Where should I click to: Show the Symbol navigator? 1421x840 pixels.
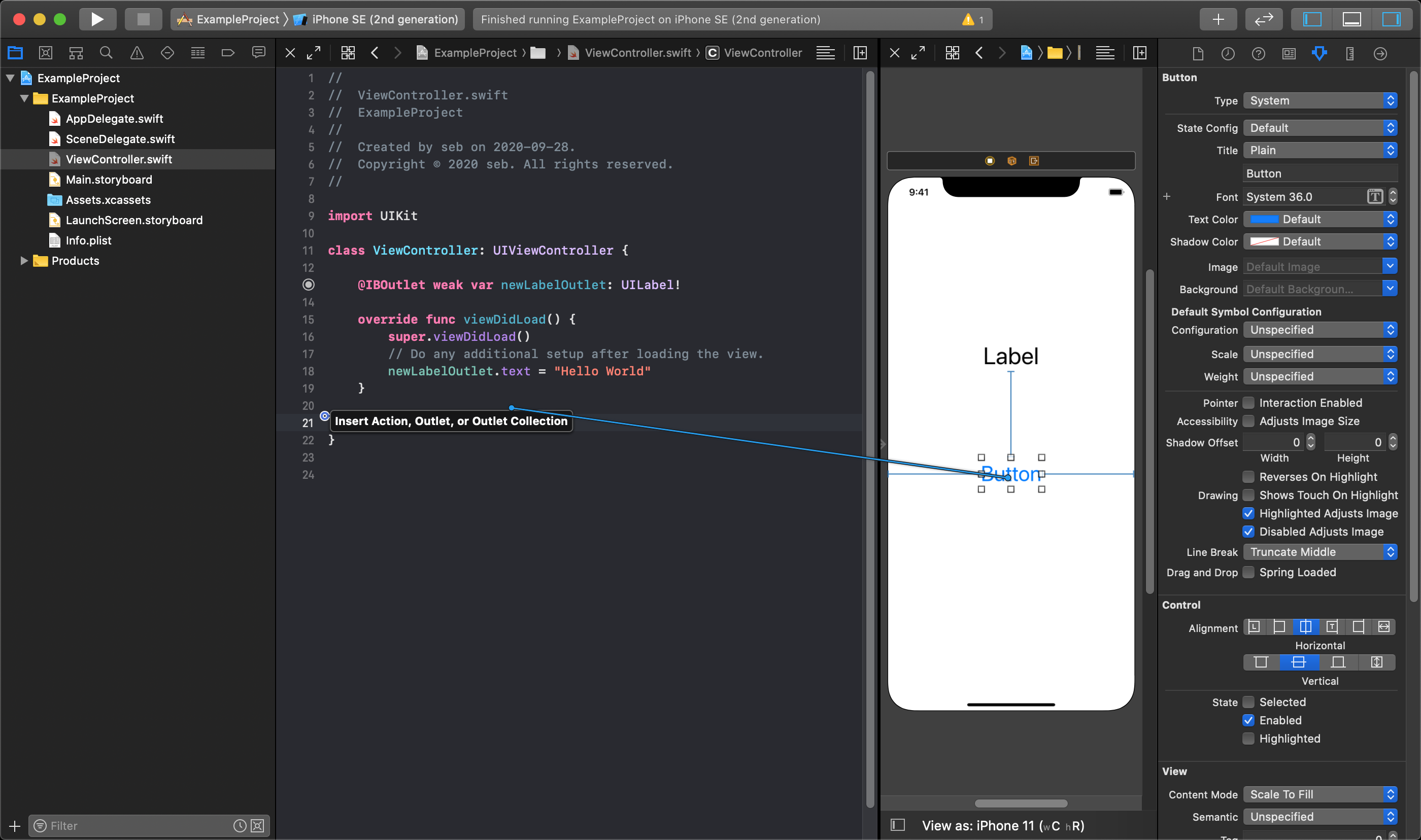(x=76, y=53)
